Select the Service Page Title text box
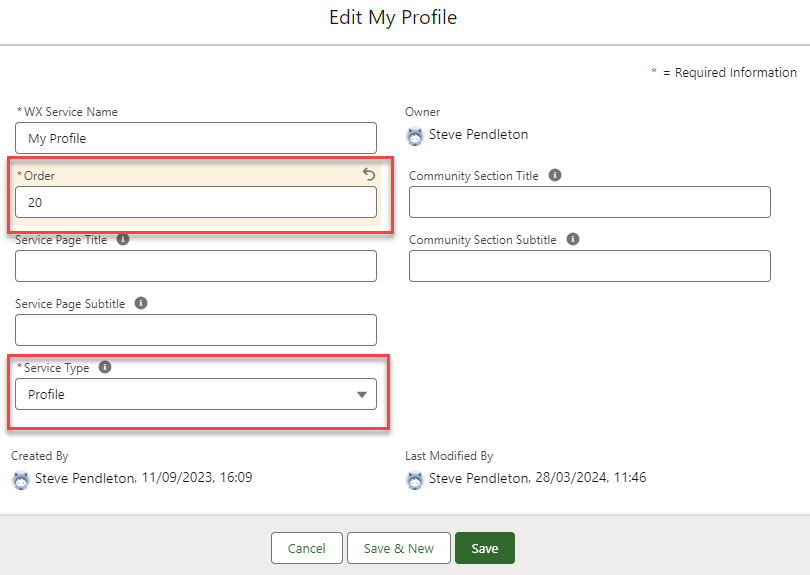This screenshot has height=575, width=810. [196, 266]
